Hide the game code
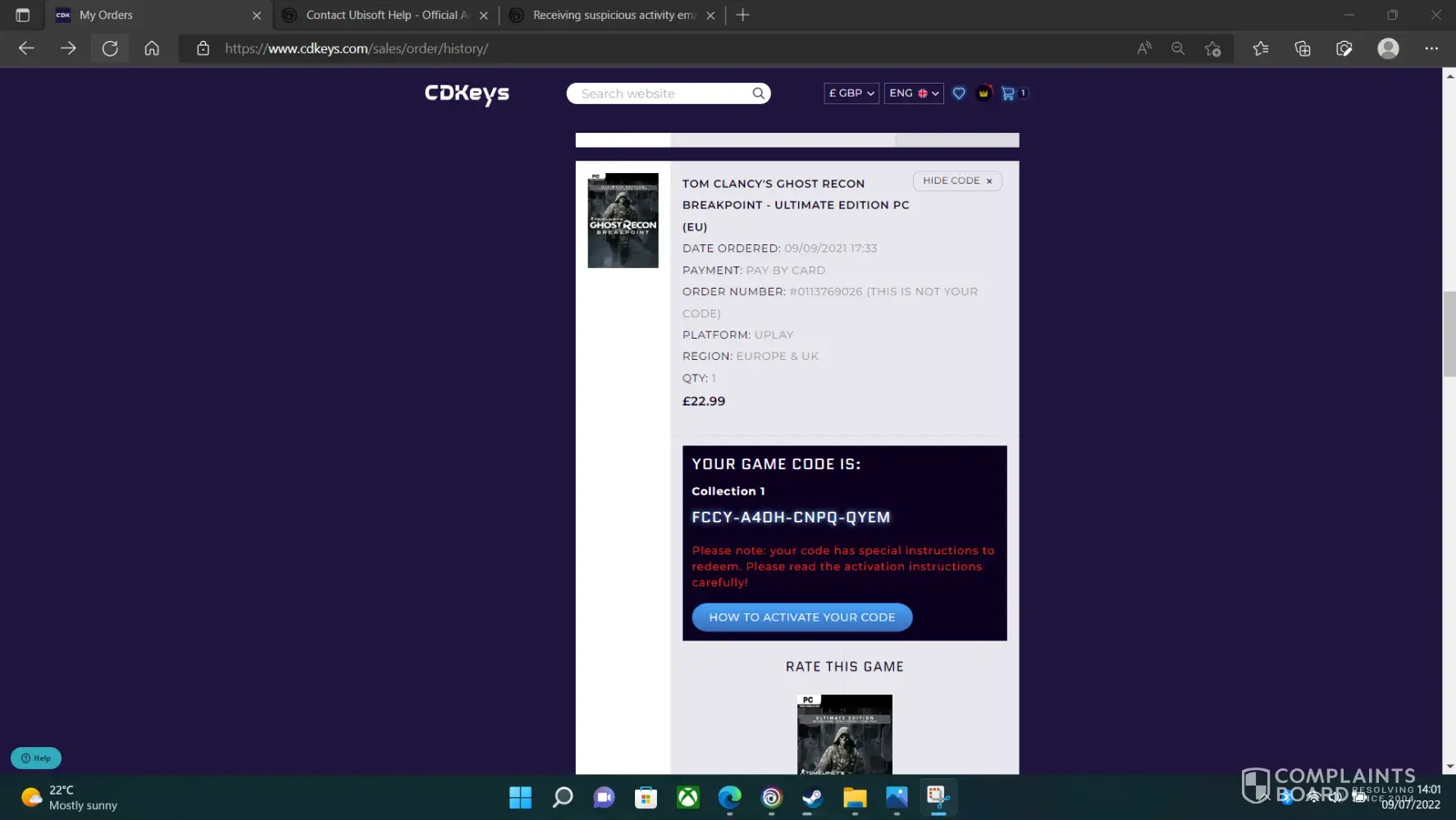Screen dimensions: 1456x820 pyautogui.click(x=956, y=180)
